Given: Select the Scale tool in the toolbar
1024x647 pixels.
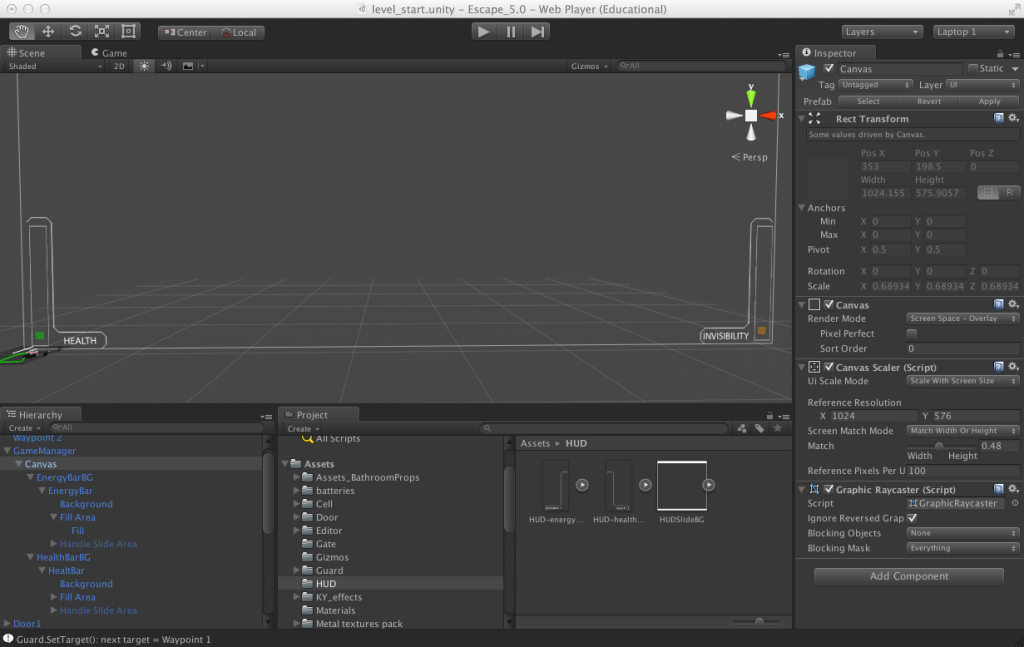Looking at the screenshot, I should (x=100, y=31).
